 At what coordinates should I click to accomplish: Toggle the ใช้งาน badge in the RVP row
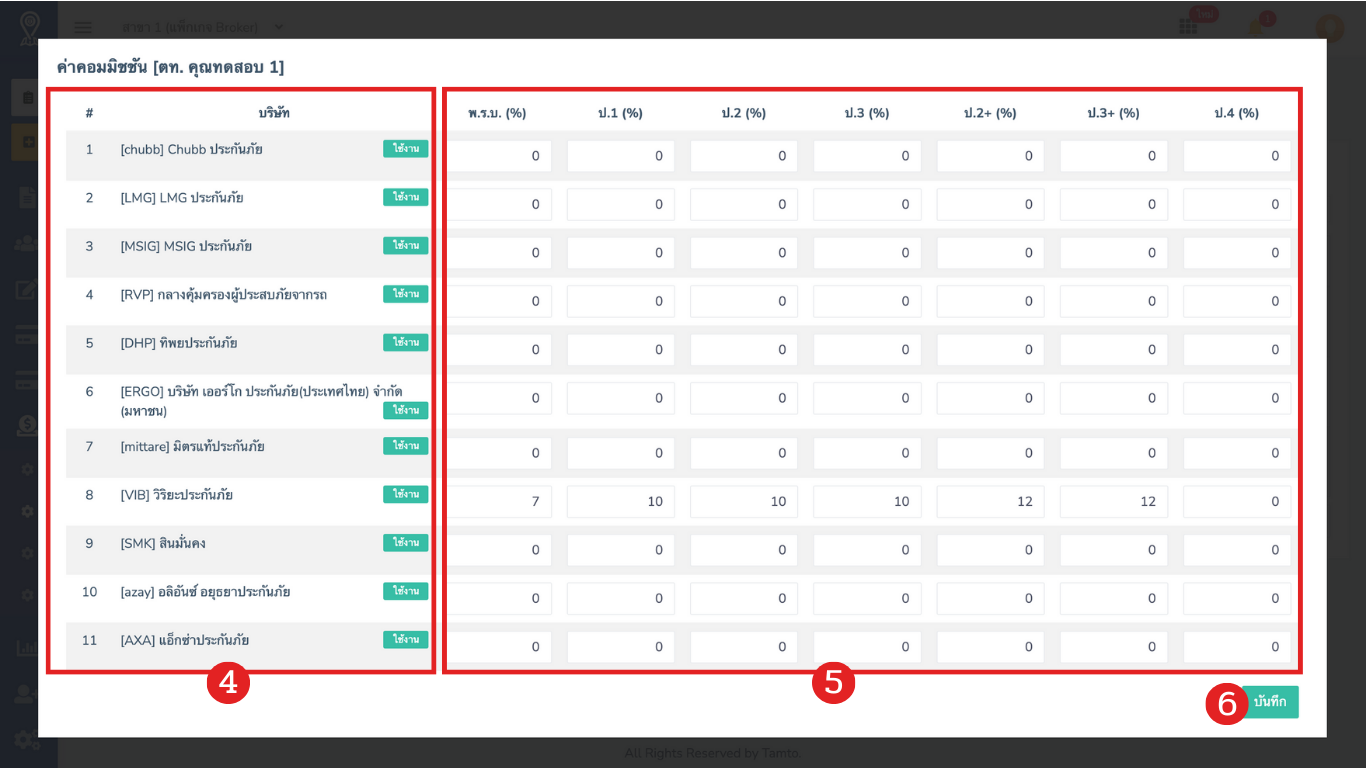(x=405, y=294)
